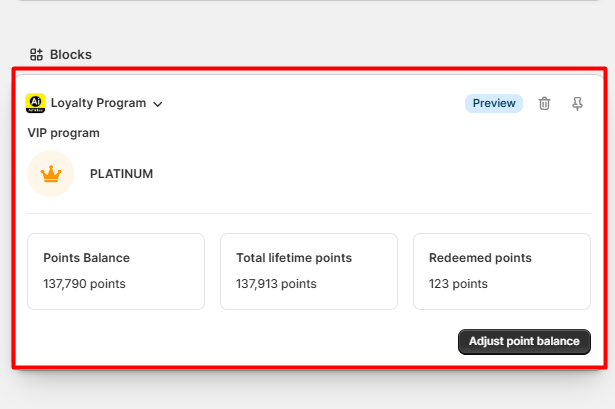Click the 137,790 points value
The height and width of the screenshot is (409, 615).
coord(84,284)
